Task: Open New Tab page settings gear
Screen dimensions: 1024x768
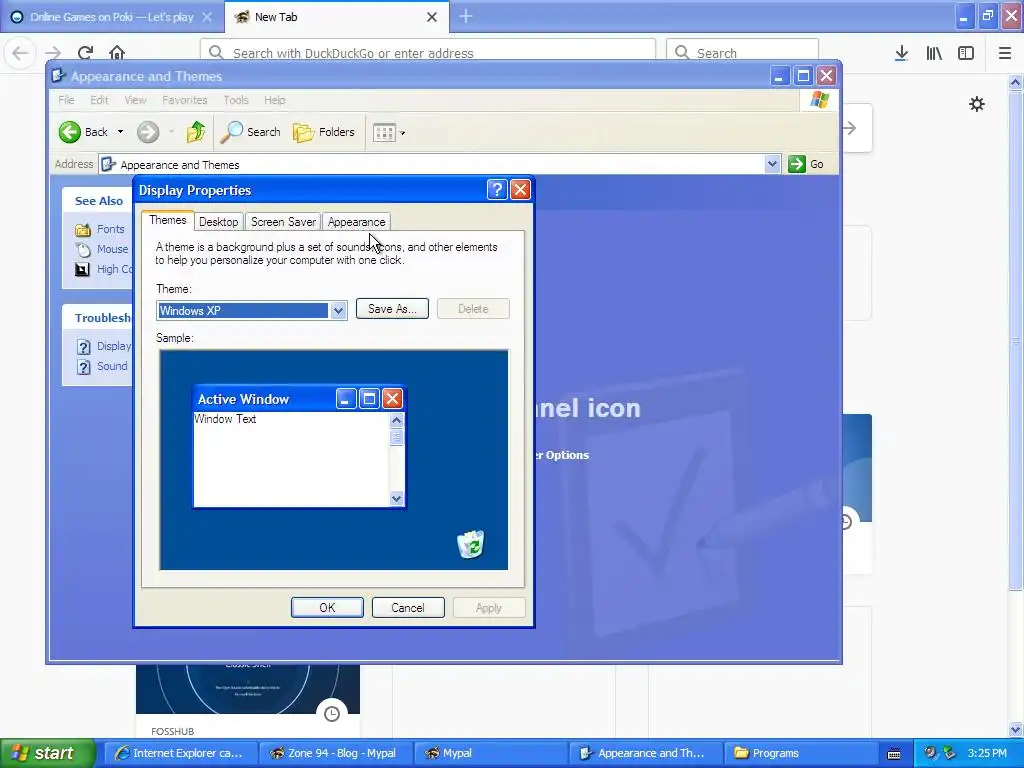Action: pyautogui.click(x=977, y=104)
